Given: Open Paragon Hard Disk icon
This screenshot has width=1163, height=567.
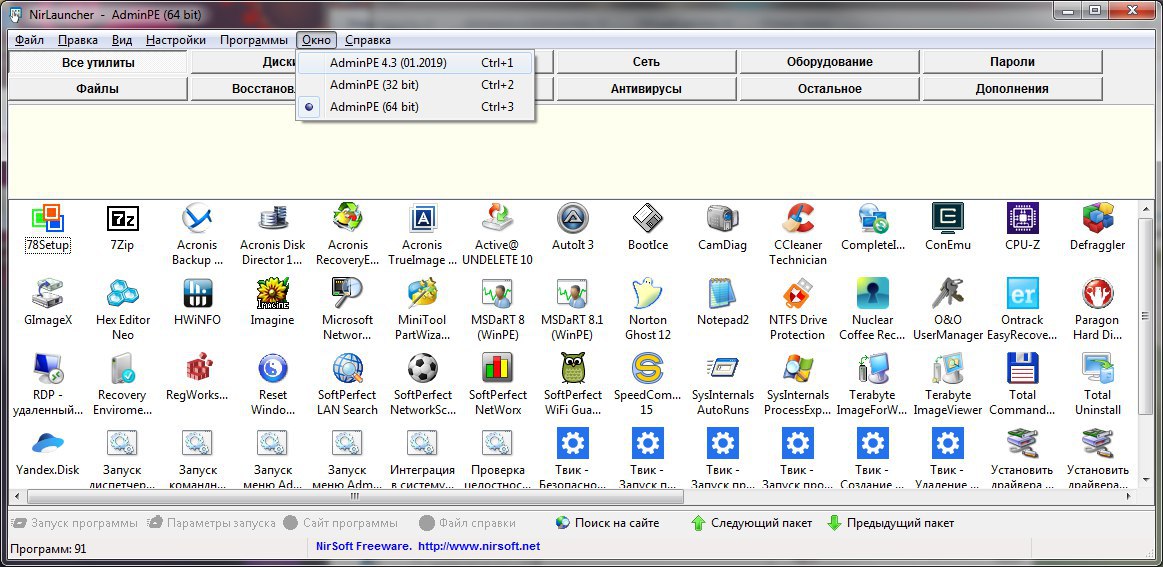Looking at the screenshot, I should (x=1098, y=294).
